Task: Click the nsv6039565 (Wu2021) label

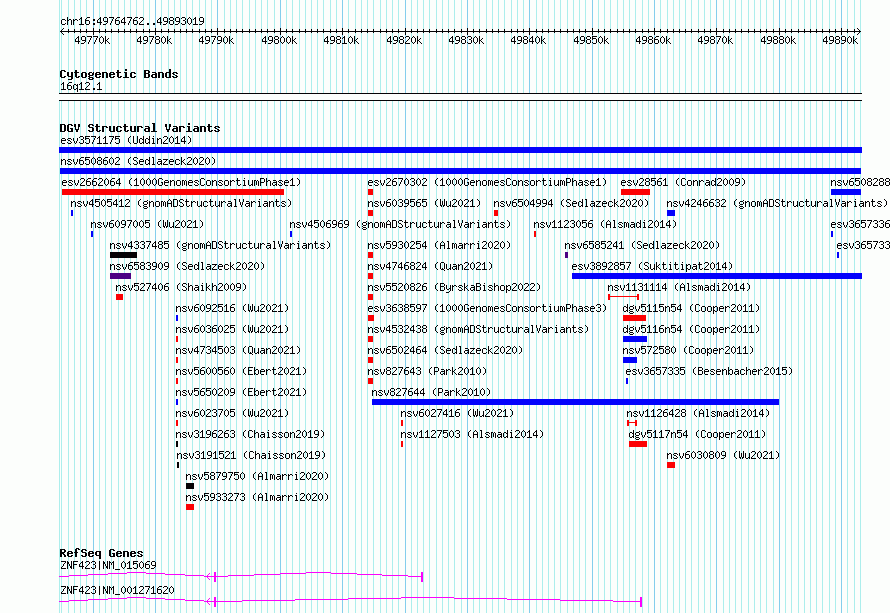Action: point(424,203)
